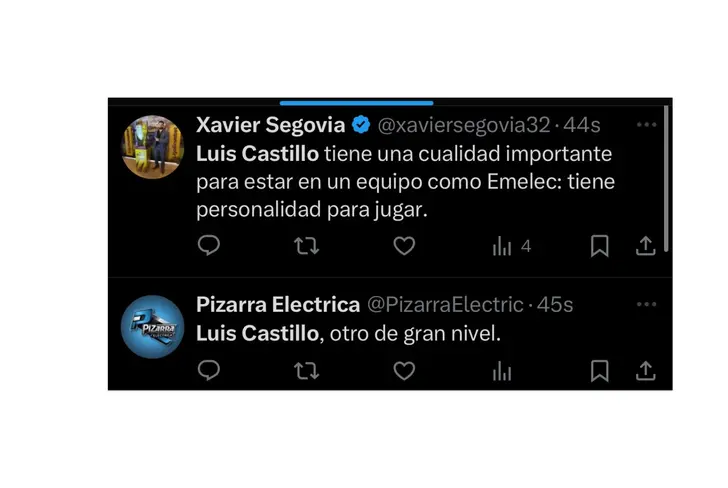The height and width of the screenshot is (488, 728).
Task: Retweet Pizarra Electrica's post
Action: pyautogui.click(x=306, y=371)
